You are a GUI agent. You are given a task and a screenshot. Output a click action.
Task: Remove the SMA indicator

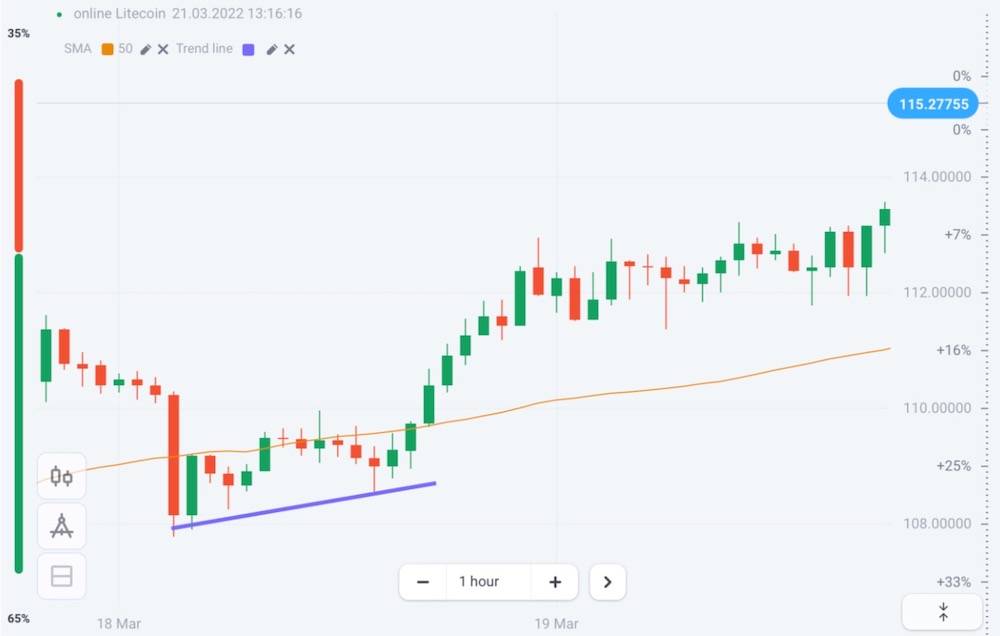163,49
